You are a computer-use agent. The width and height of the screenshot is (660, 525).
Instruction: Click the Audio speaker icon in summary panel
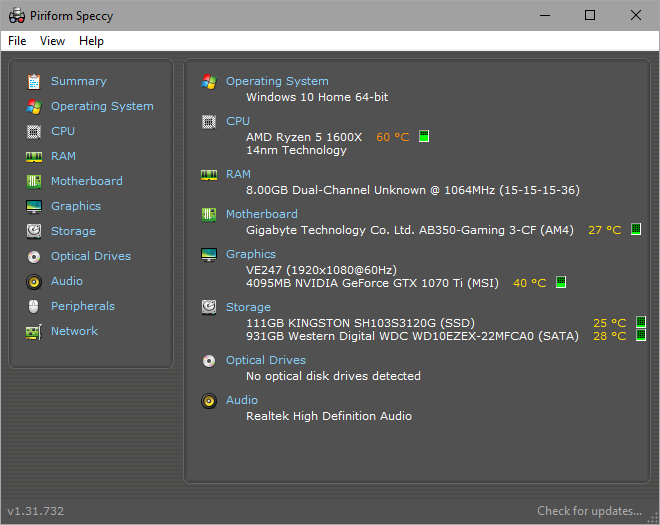209,401
